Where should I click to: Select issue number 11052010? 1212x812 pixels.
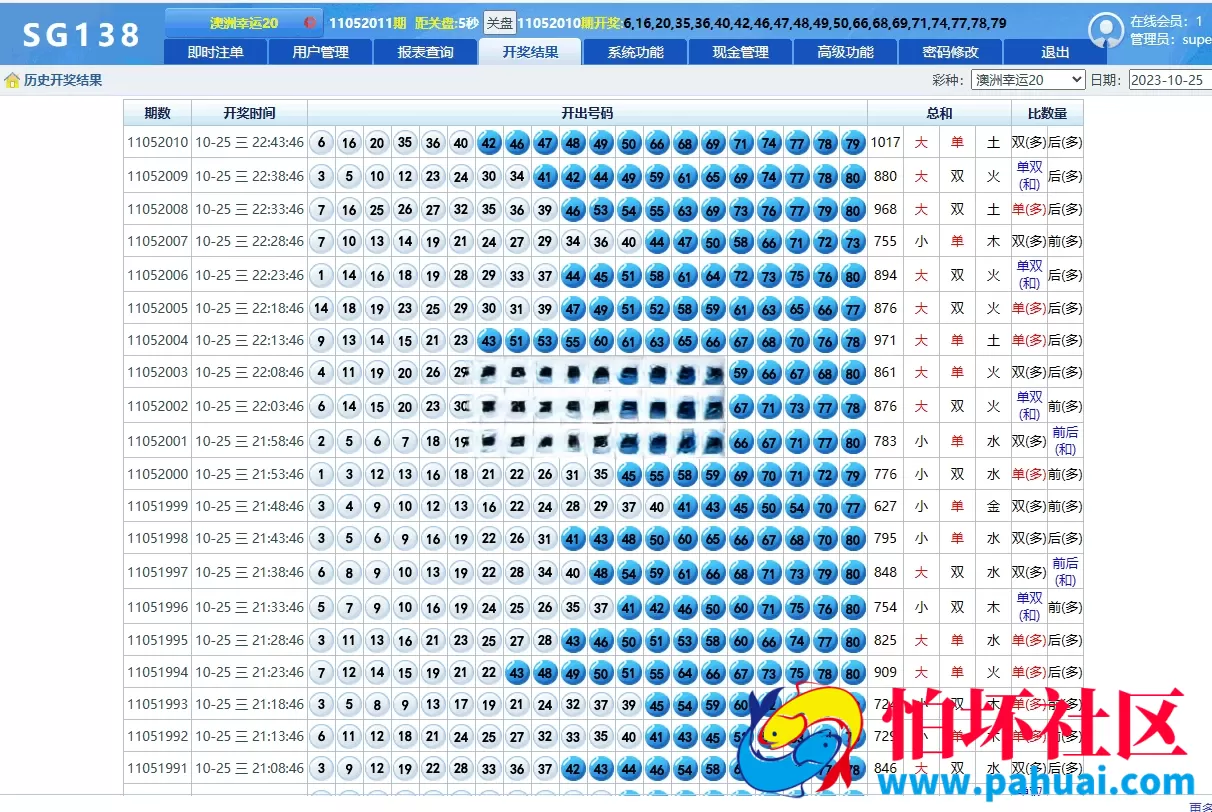tap(157, 142)
